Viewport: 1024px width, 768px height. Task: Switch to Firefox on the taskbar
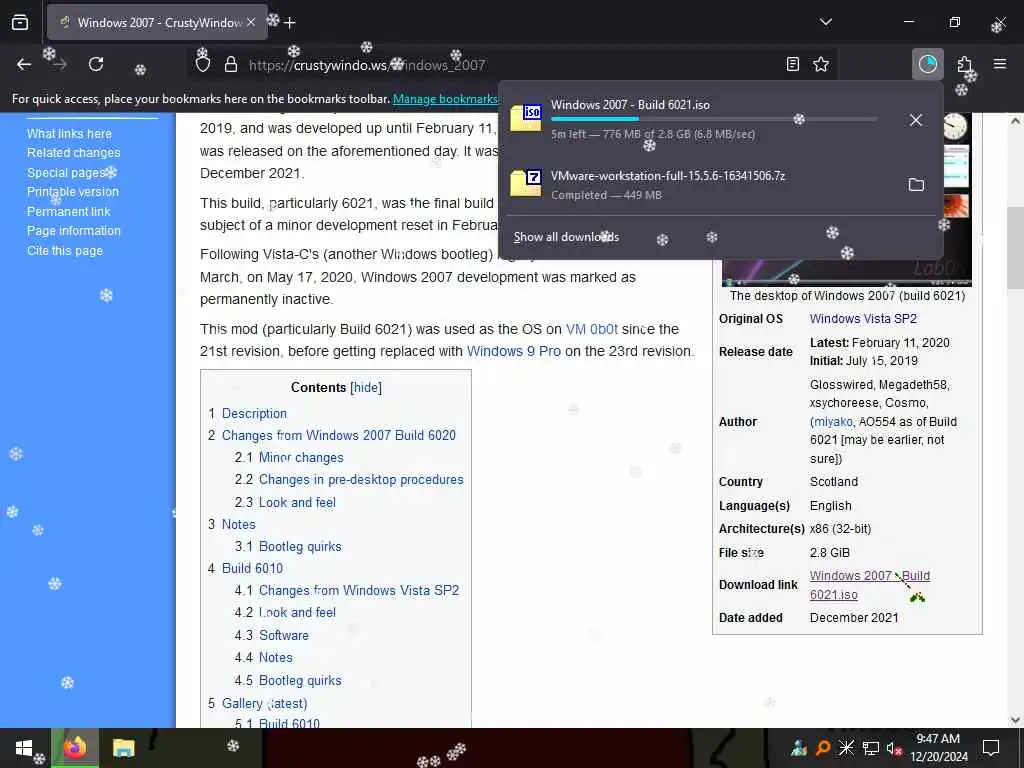[75, 748]
